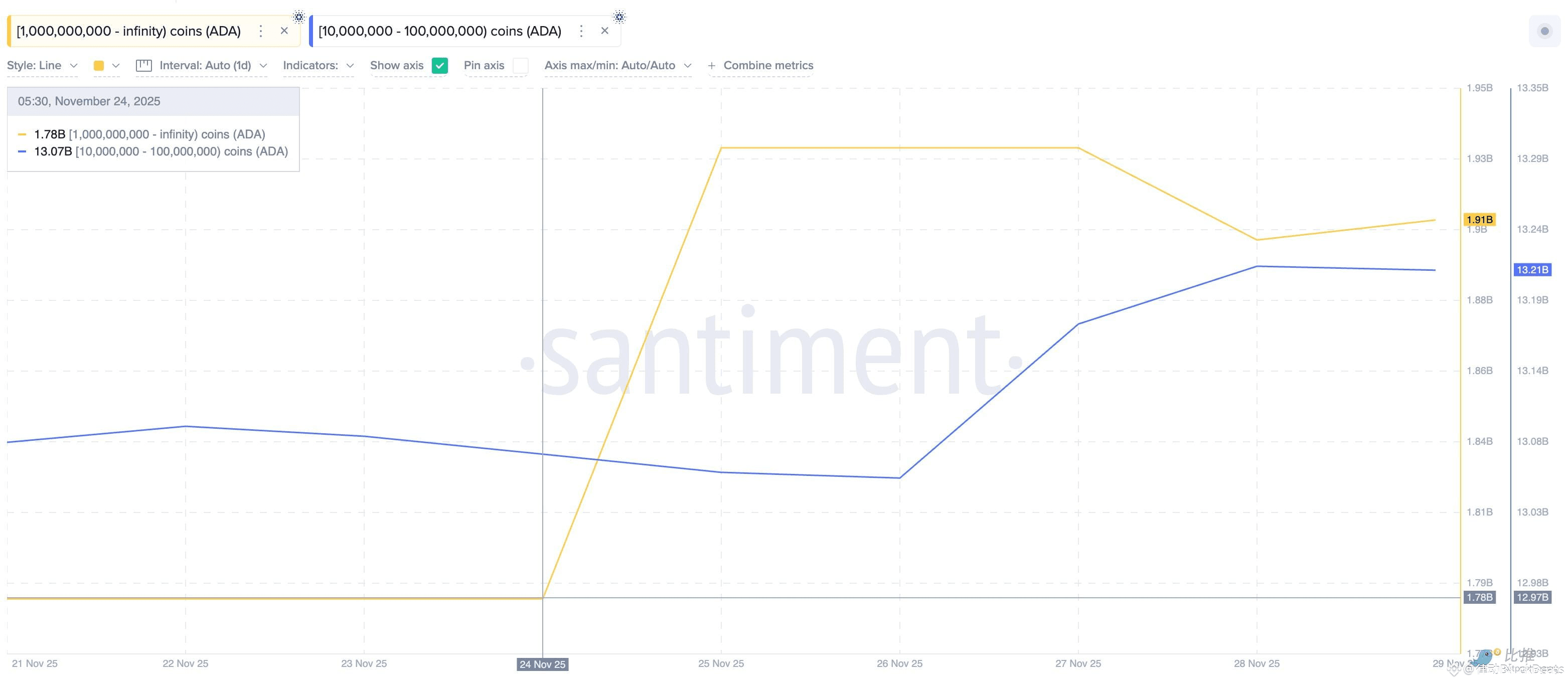Click the round gray button at top right
Viewport: 1568px width, 682px height.
(1544, 31)
